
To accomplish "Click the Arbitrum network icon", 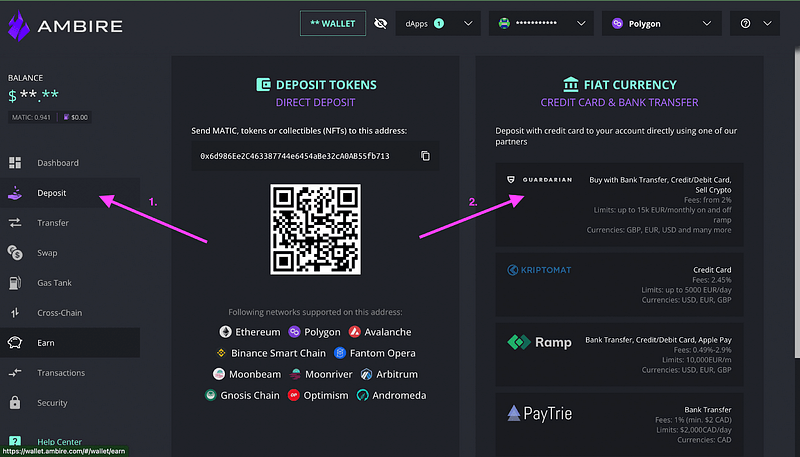I will pyautogui.click(x=366, y=374).
